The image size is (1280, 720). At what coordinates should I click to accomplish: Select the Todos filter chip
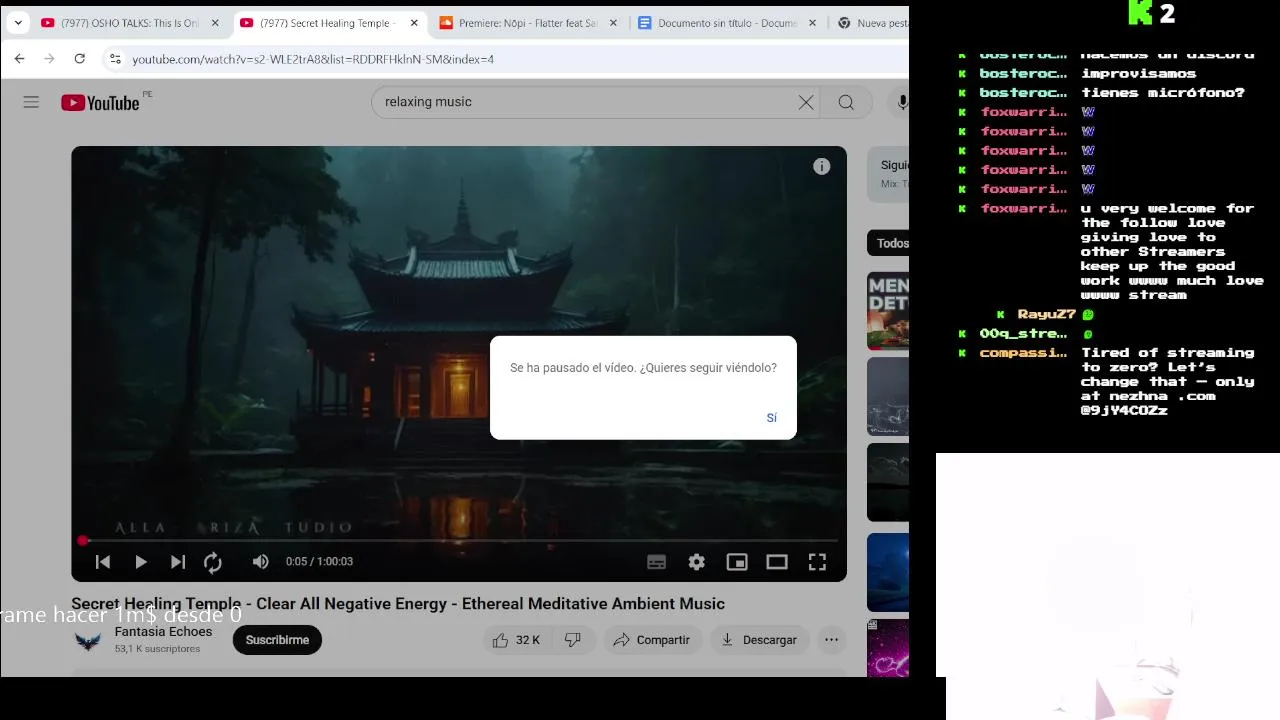tap(889, 243)
